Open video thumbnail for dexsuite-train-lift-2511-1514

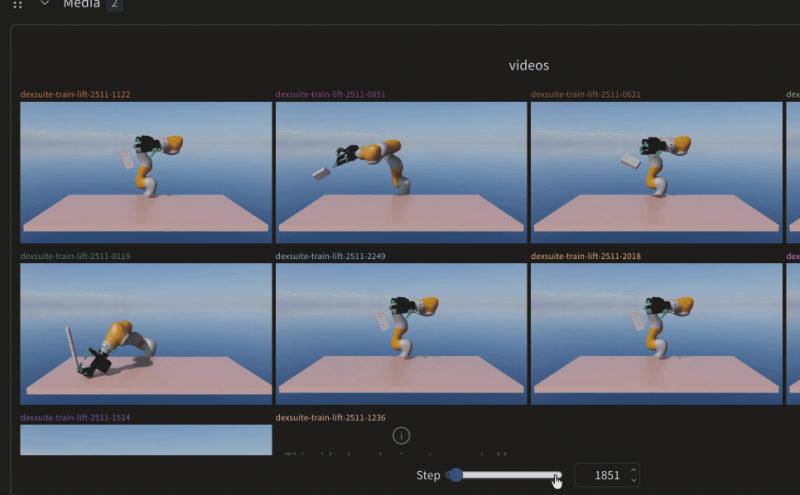point(146,439)
